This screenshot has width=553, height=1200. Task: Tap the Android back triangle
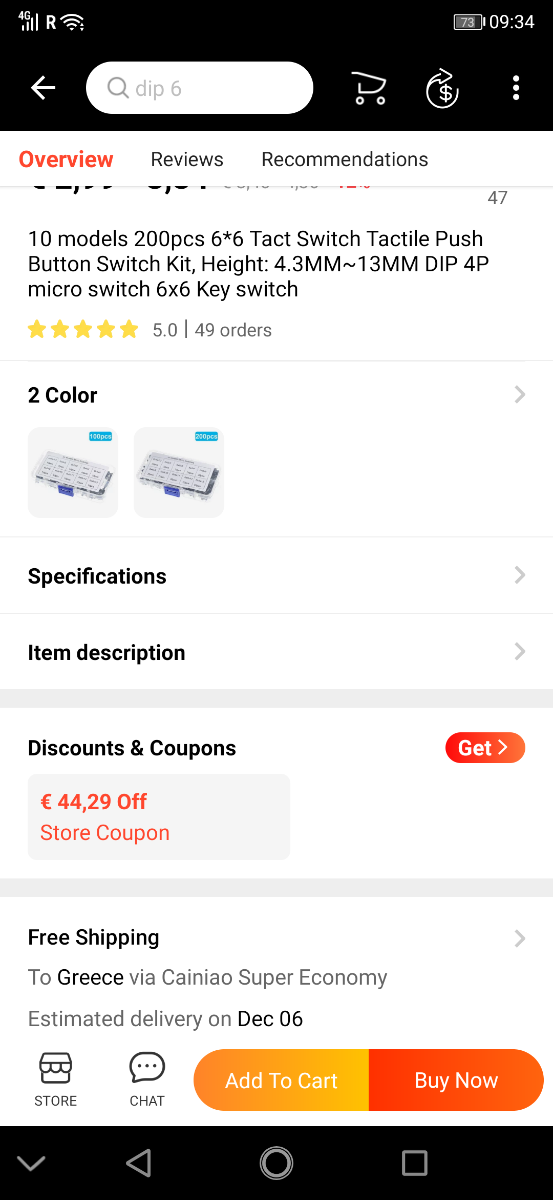tap(139, 1163)
